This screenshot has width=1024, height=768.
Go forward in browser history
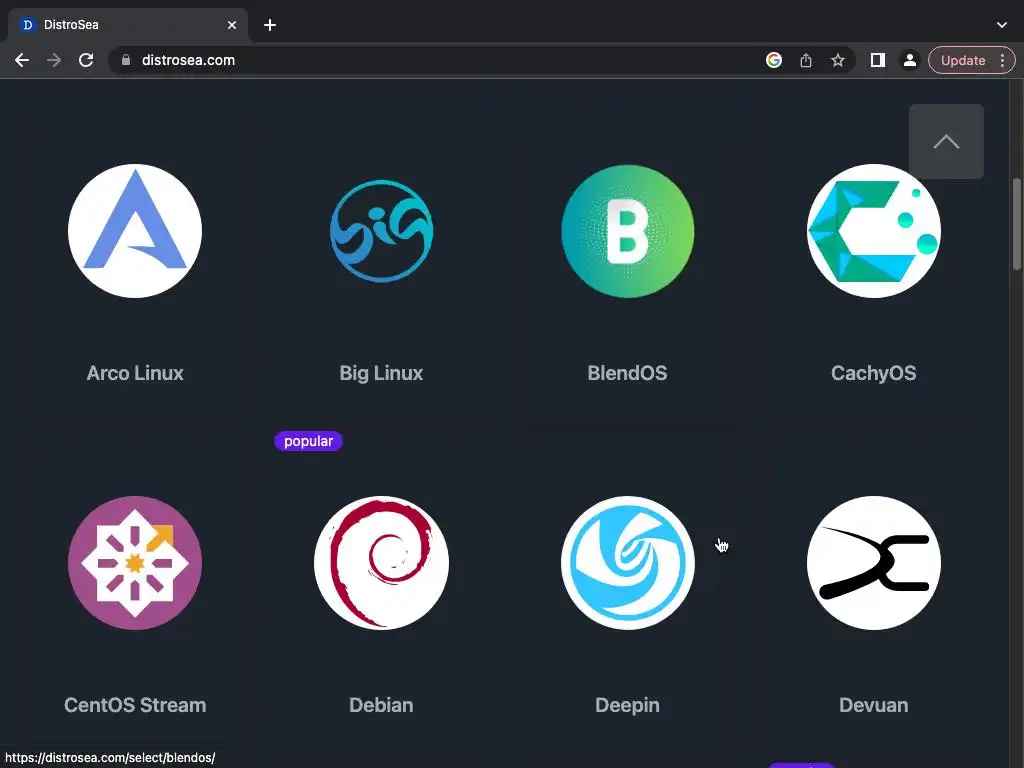[54, 60]
